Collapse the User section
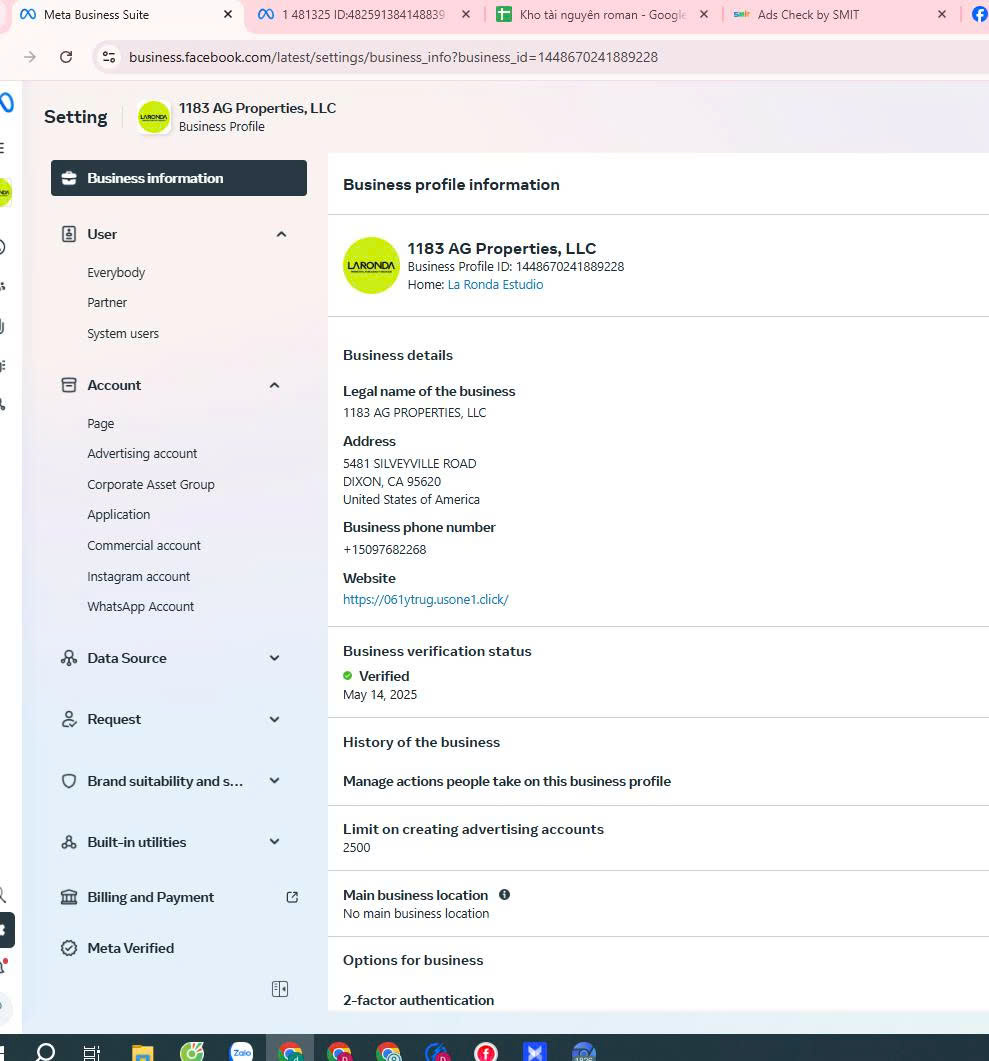 (x=281, y=234)
